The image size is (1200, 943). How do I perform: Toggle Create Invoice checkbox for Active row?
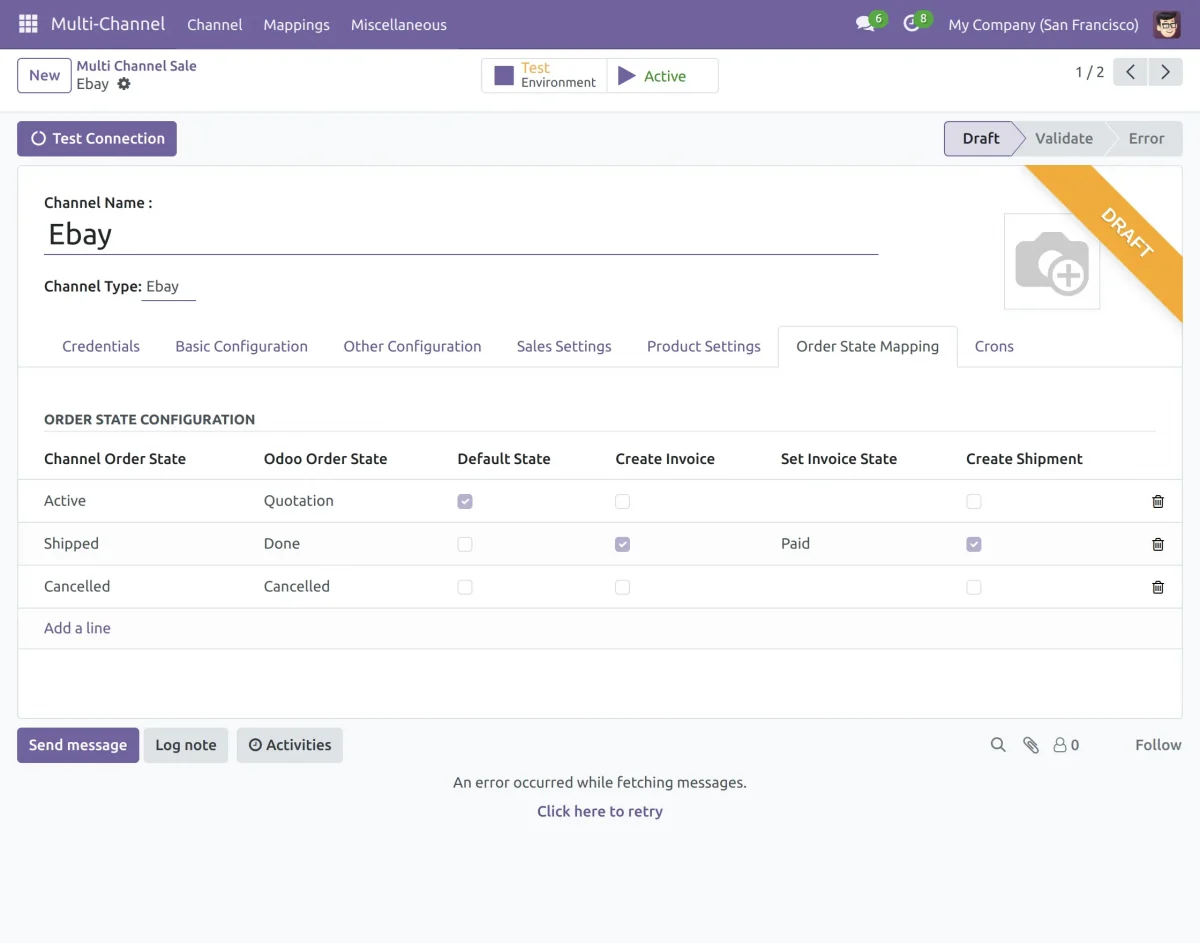pyautogui.click(x=623, y=501)
